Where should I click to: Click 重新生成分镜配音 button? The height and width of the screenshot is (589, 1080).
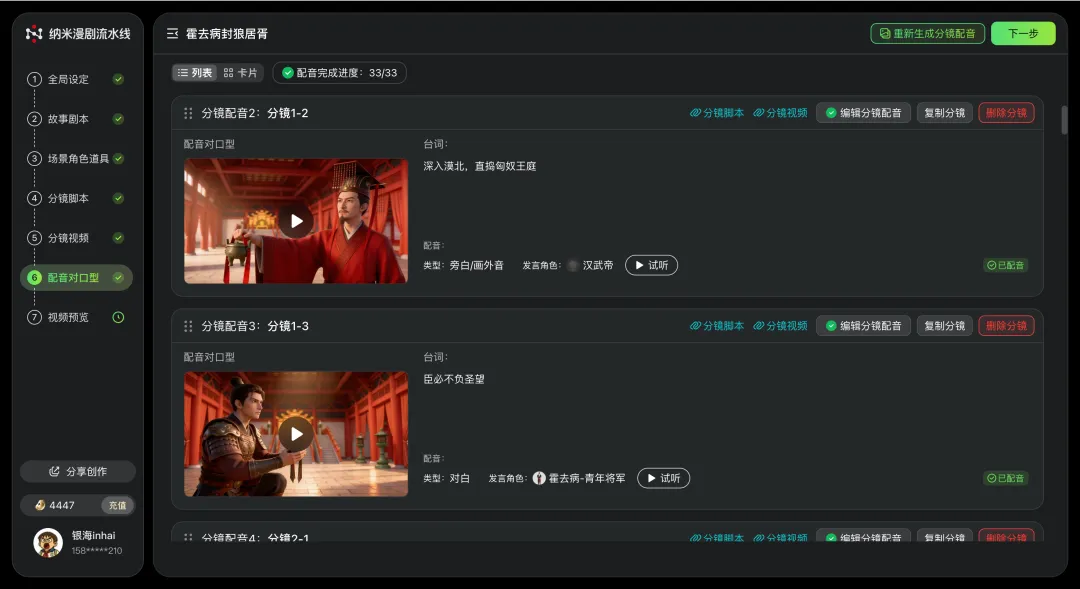click(927, 34)
